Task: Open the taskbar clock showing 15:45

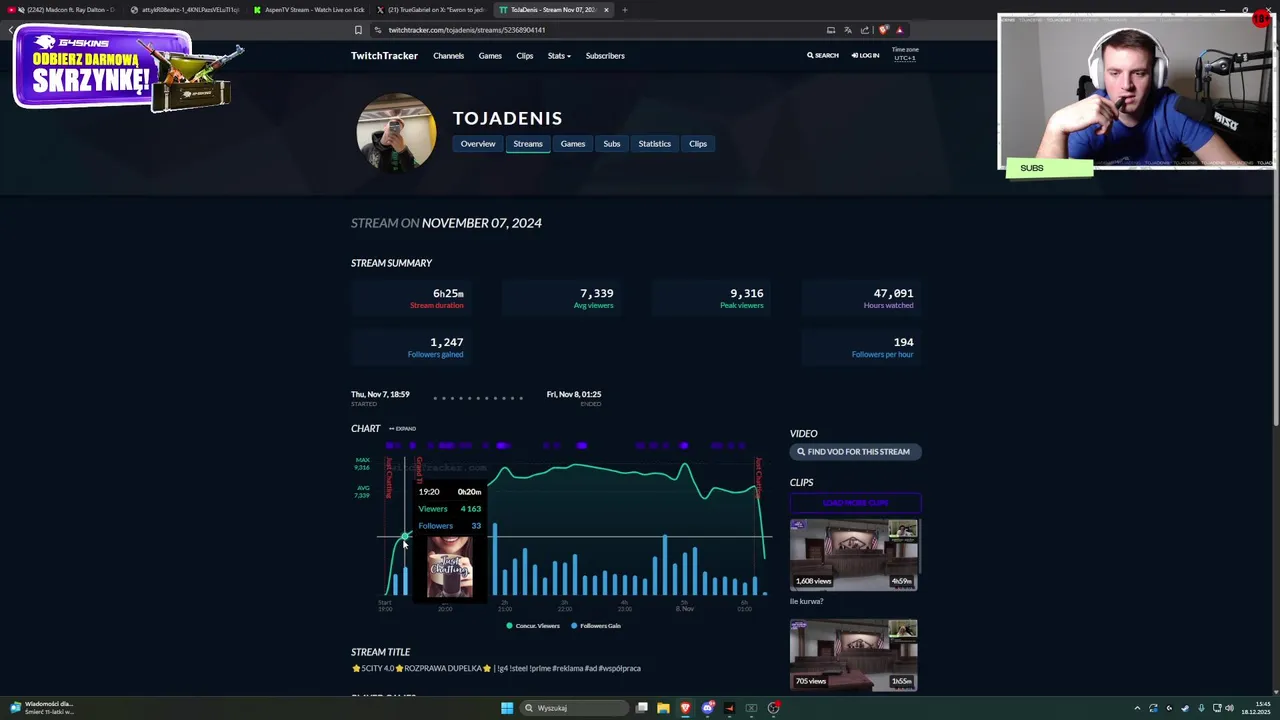Action: pos(1256,708)
